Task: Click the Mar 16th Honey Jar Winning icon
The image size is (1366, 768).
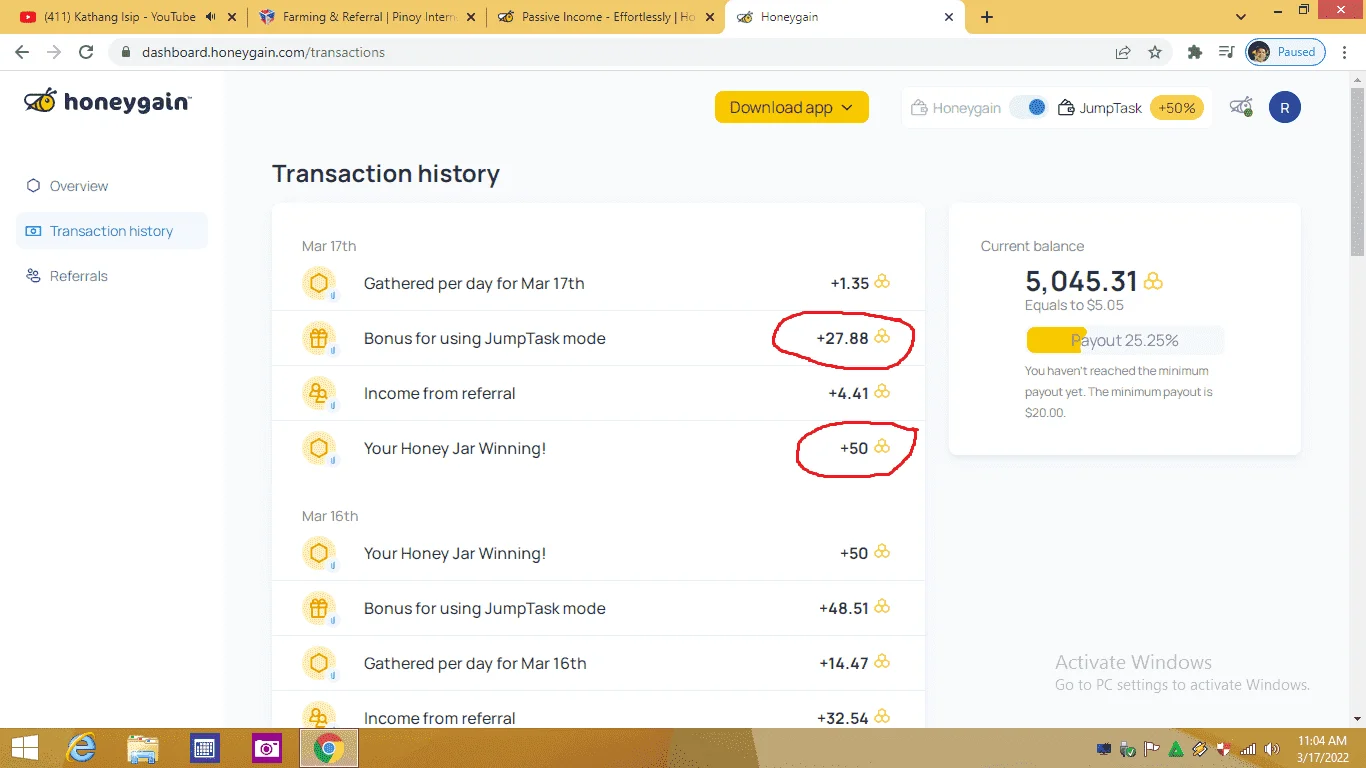Action: click(319, 554)
